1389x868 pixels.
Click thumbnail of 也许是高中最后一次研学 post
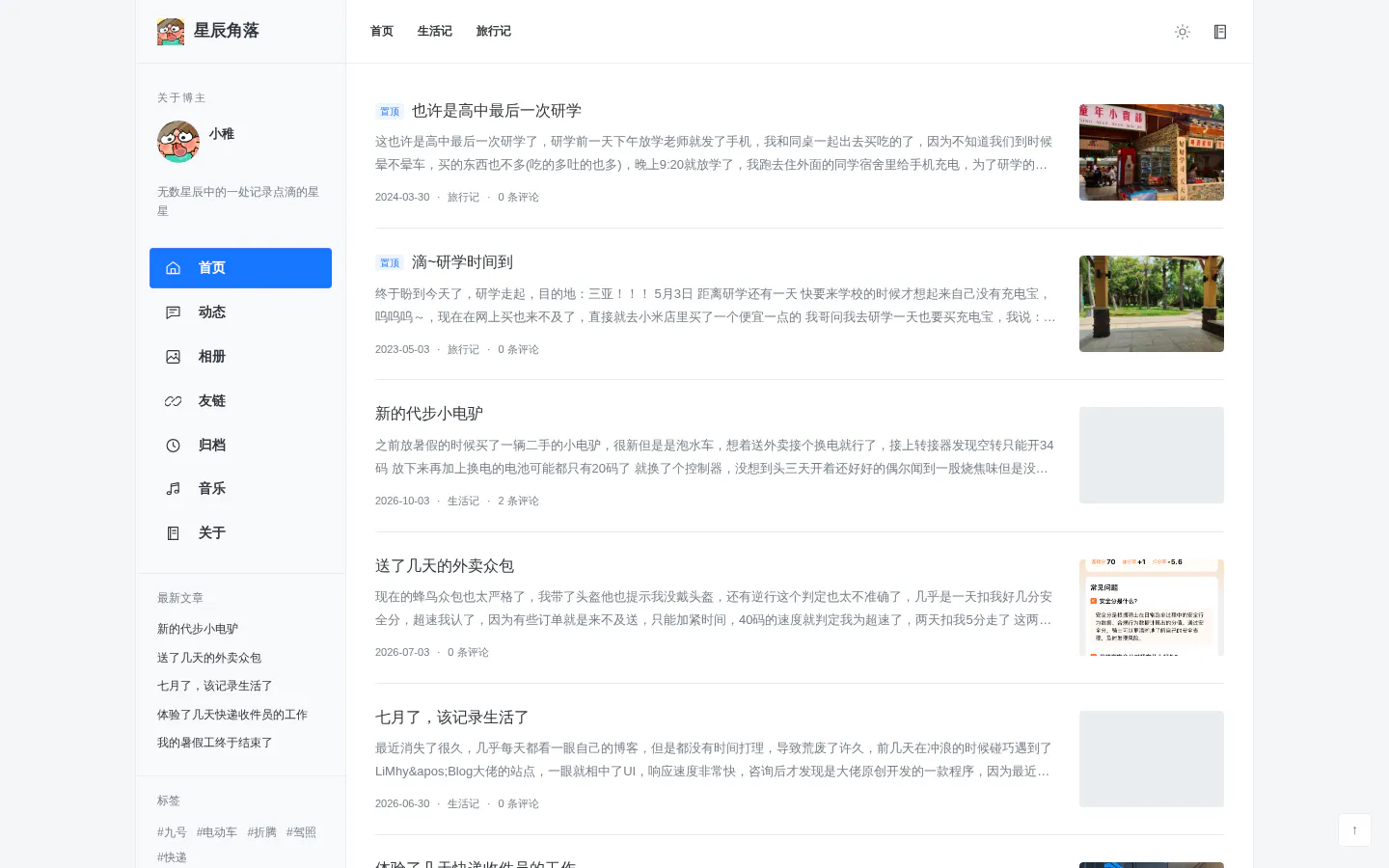1152,152
